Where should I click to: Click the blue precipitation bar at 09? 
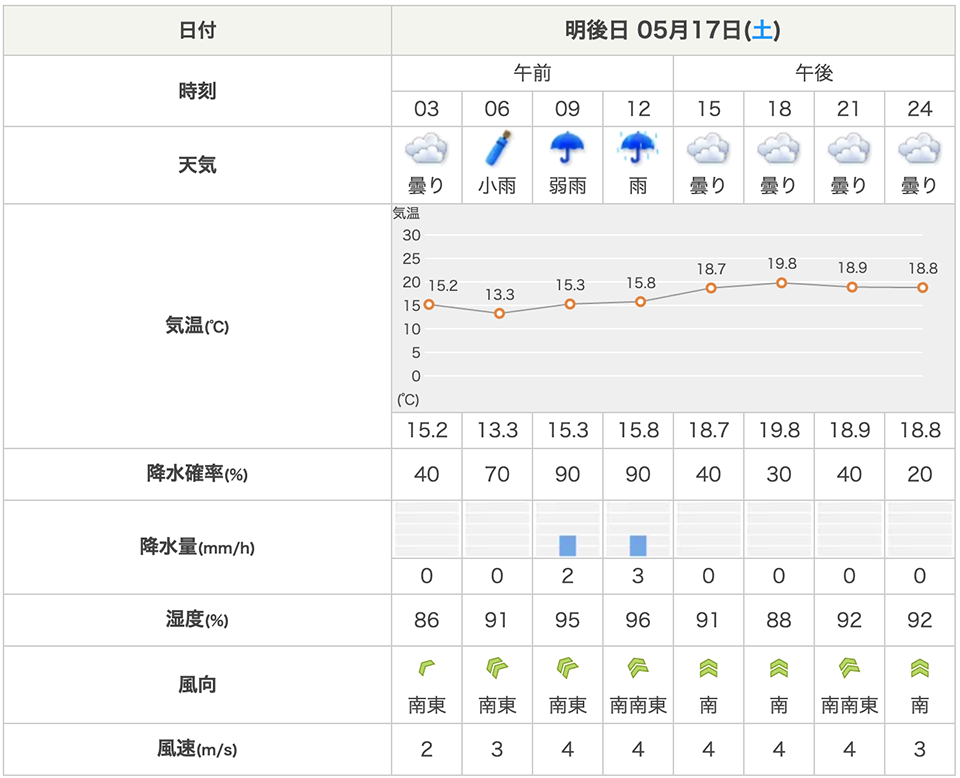coord(568,545)
